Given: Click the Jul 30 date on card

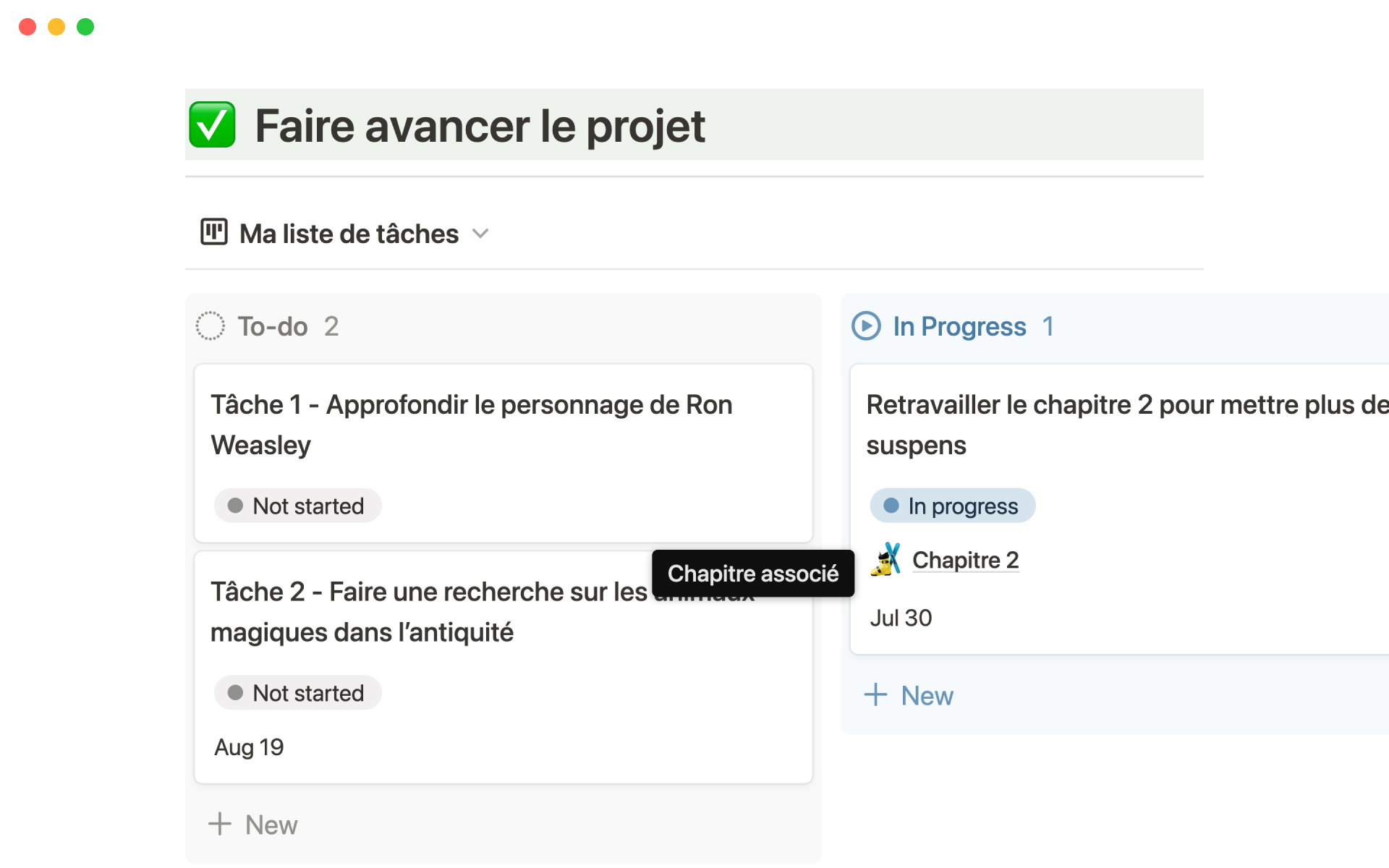Looking at the screenshot, I should (x=901, y=618).
